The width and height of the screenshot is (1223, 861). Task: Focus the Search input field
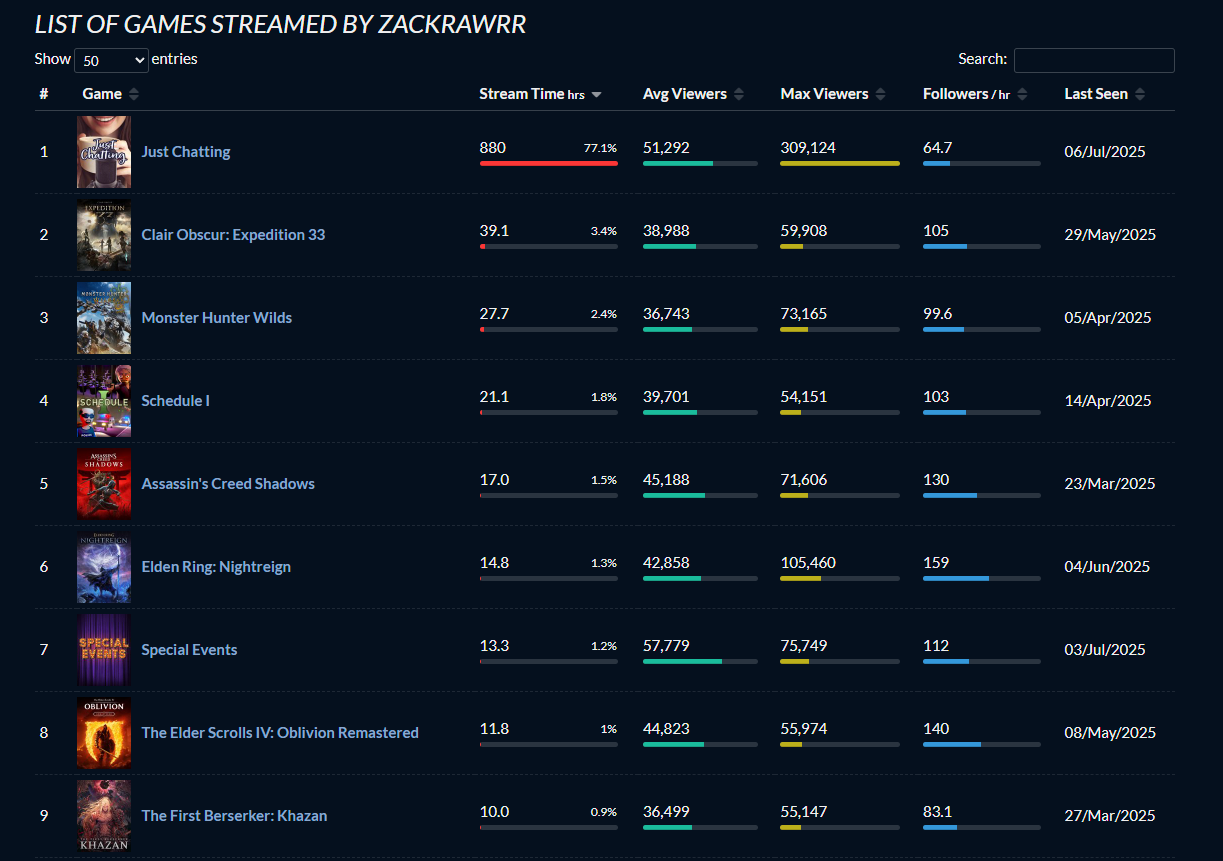click(x=1094, y=60)
